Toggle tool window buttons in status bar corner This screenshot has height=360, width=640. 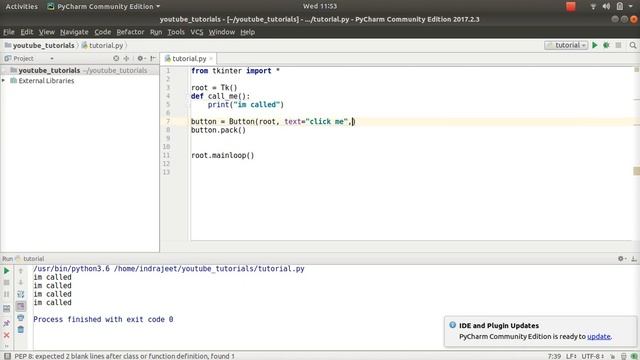pyautogui.click(x=7, y=356)
